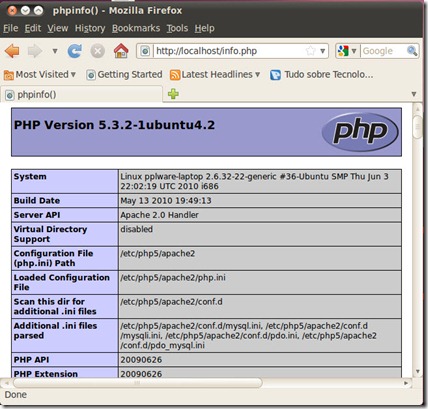Expand the Latest Headlines feed
The width and height of the screenshot is (428, 409).
pyautogui.click(x=215, y=74)
